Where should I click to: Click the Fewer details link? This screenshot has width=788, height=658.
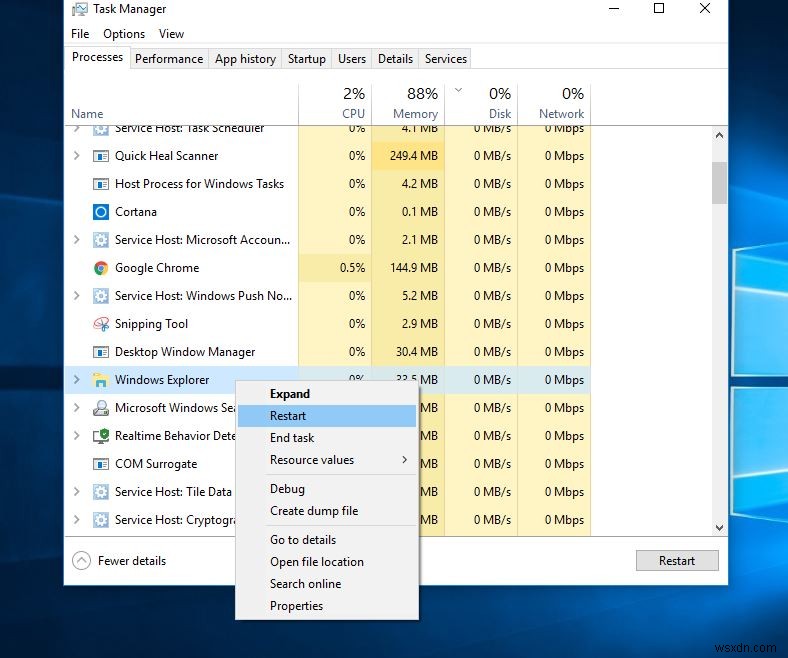[x=132, y=560]
